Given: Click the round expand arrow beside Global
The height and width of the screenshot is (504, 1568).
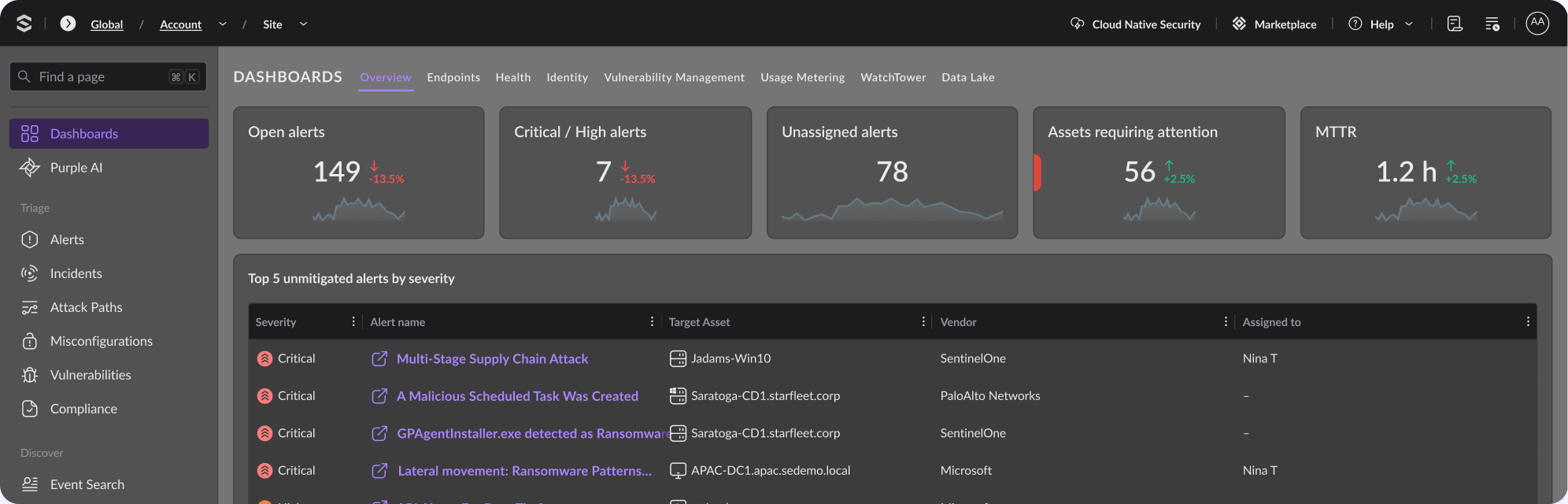Looking at the screenshot, I should pos(68,24).
